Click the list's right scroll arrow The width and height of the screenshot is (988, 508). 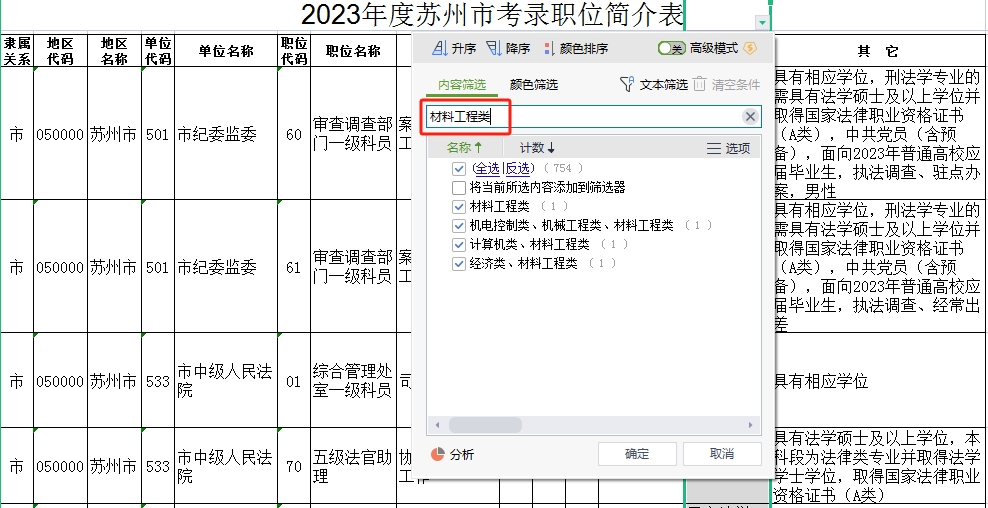(750, 425)
